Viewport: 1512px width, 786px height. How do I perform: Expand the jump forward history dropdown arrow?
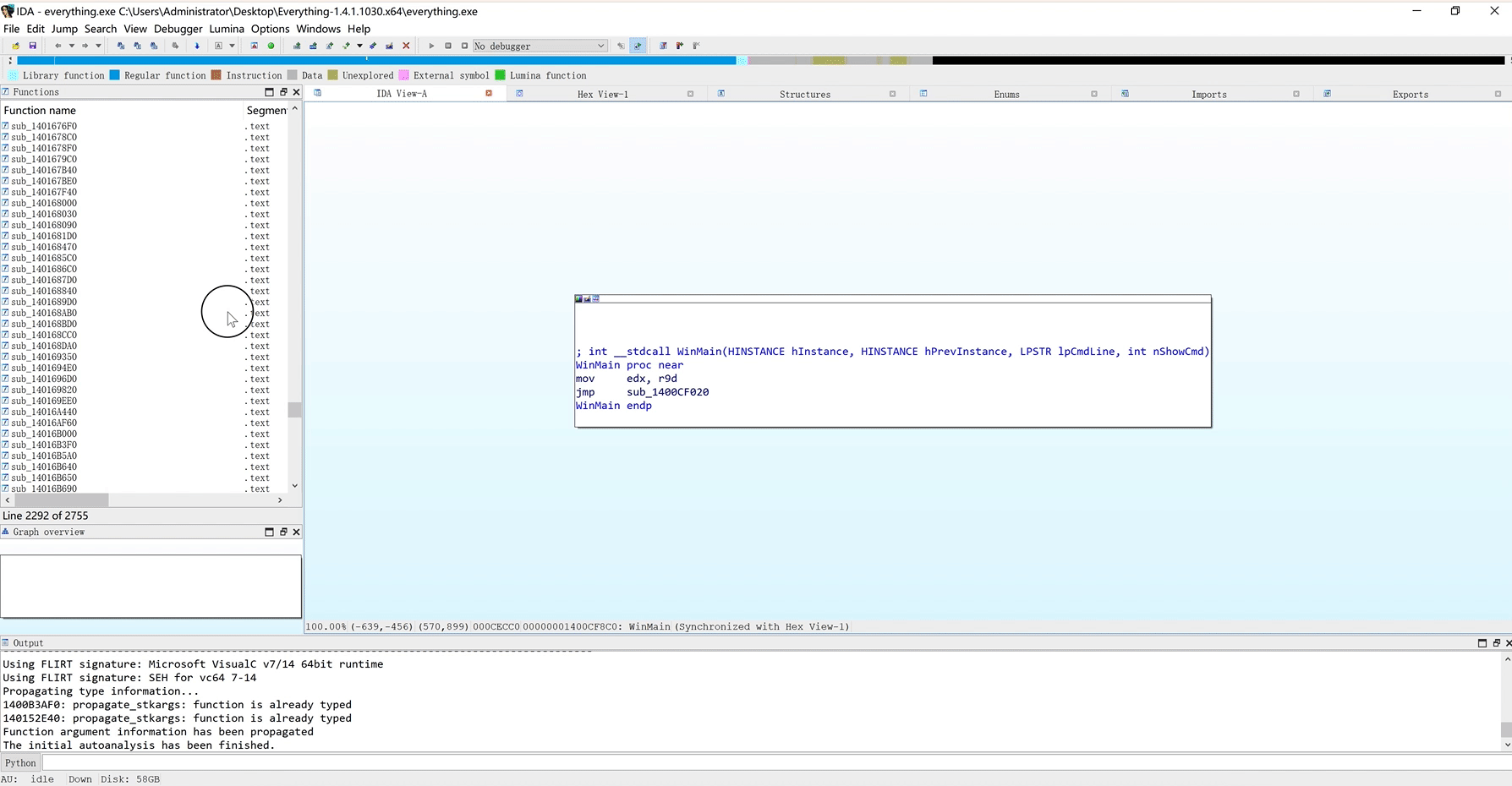(98, 46)
